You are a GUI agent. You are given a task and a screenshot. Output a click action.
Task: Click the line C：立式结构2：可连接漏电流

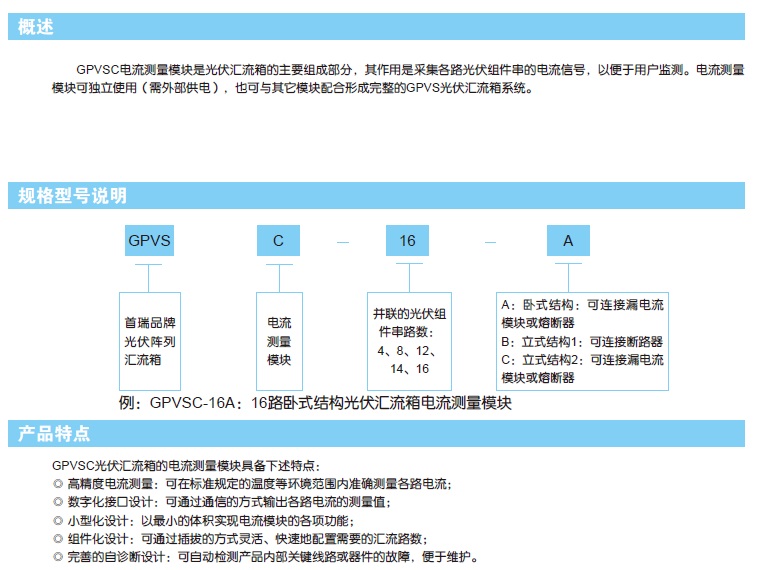point(582,360)
